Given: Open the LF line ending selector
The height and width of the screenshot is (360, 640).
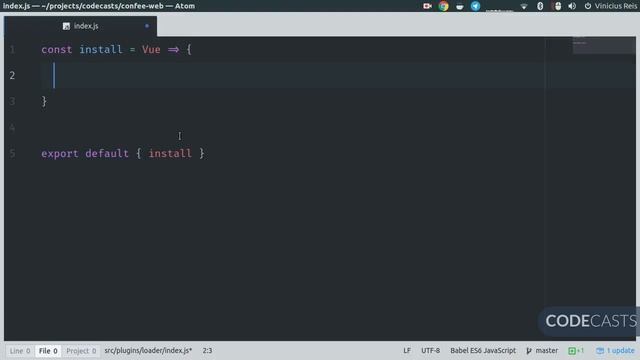Looking at the screenshot, I should coord(407,351).
